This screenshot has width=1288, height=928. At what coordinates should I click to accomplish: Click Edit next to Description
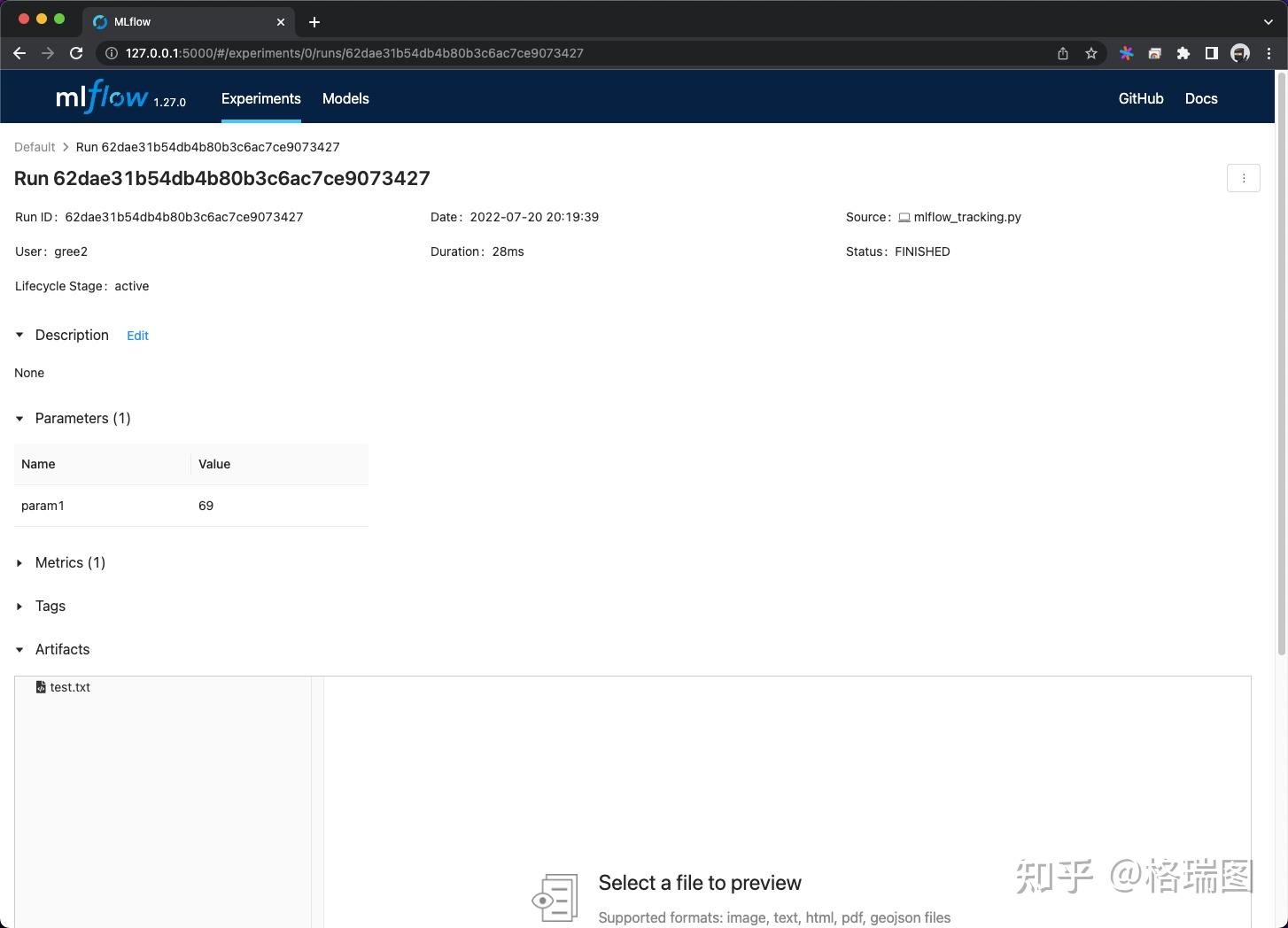click(137, 336)
